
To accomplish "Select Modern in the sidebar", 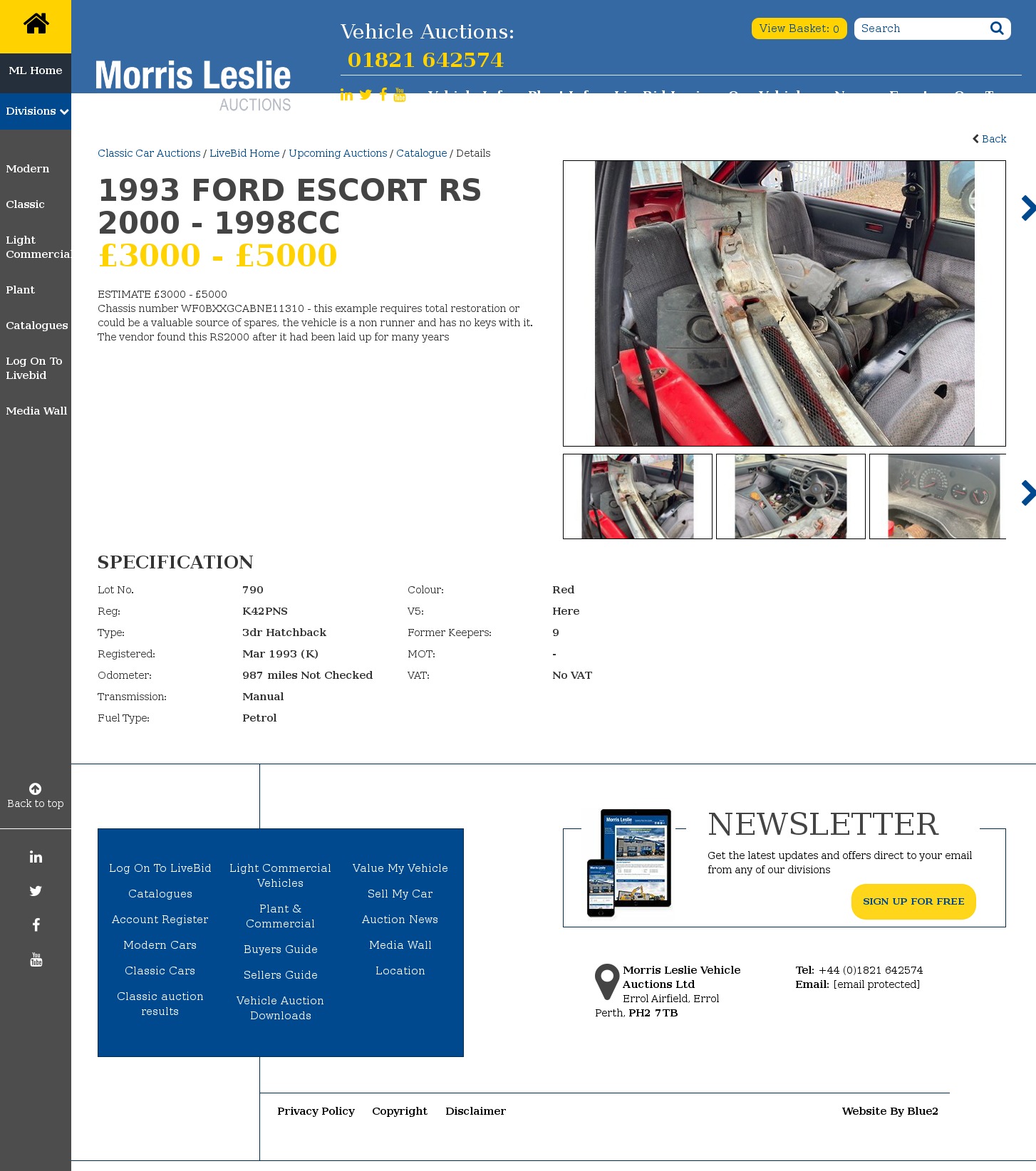I will [28, 169].
